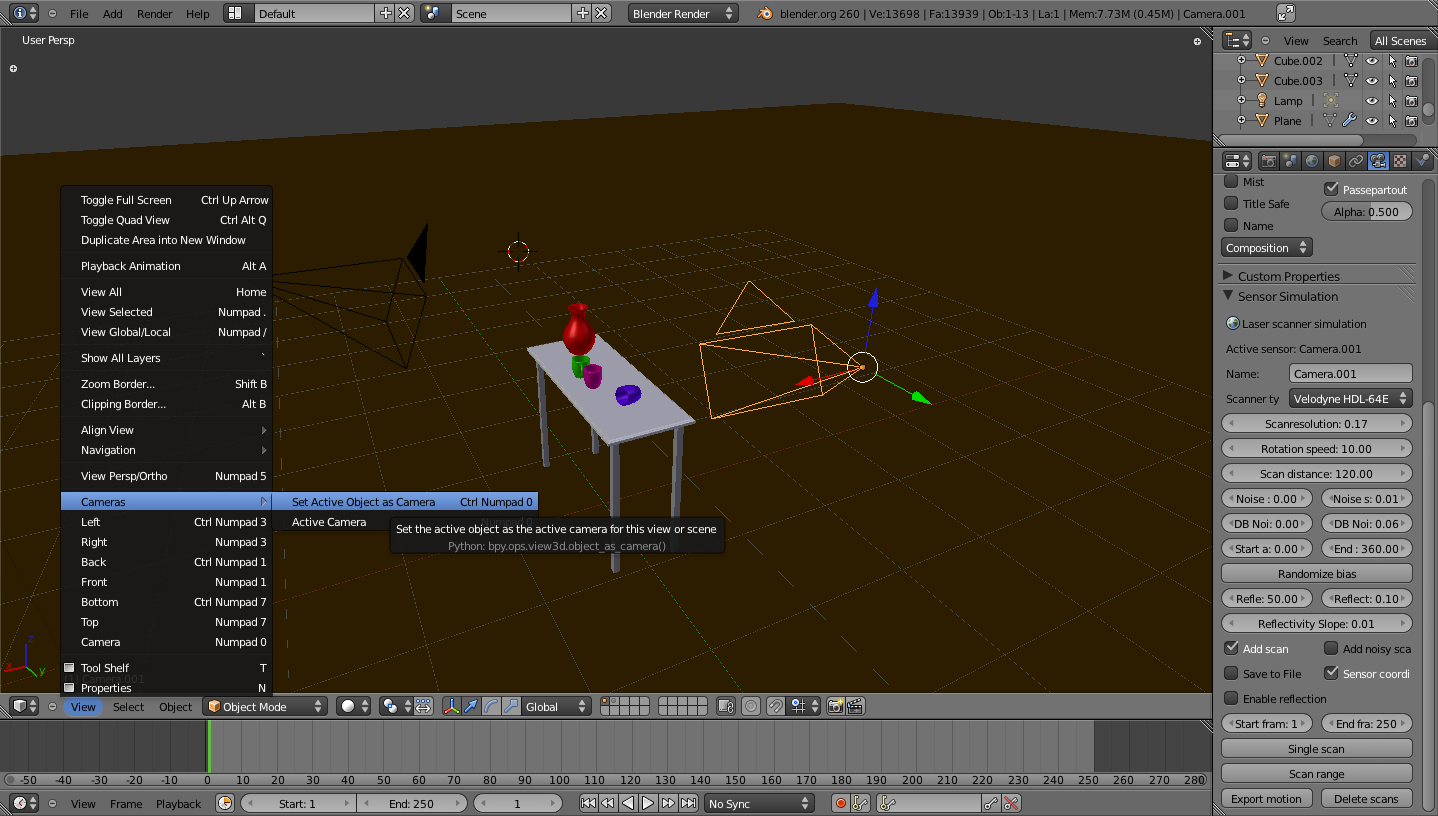This screenshot has height=816, width=1438.
Task: Select Toggle Quad View menu entry
Action: 166,220
